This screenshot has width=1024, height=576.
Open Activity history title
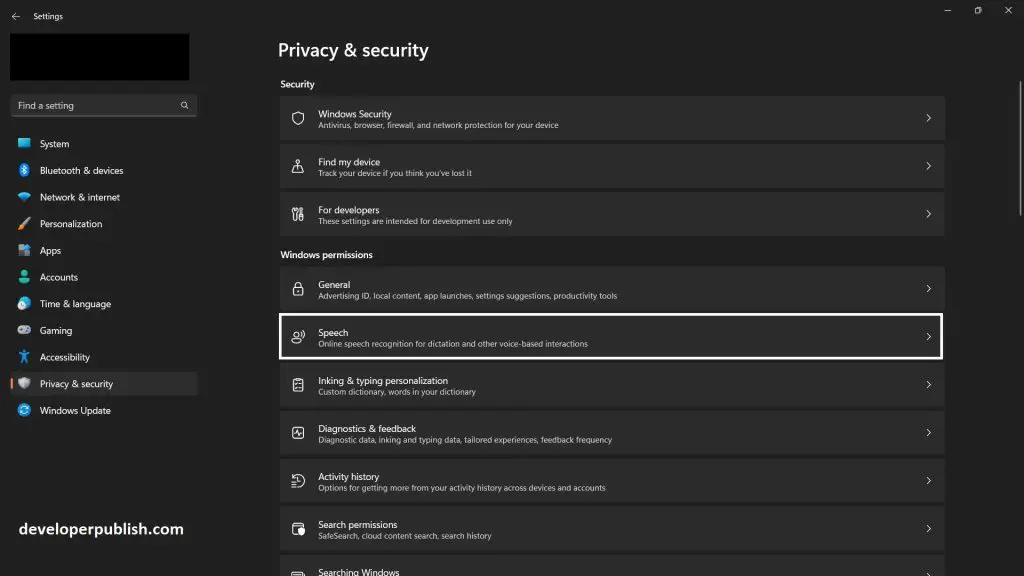click(x=348, y=477)
